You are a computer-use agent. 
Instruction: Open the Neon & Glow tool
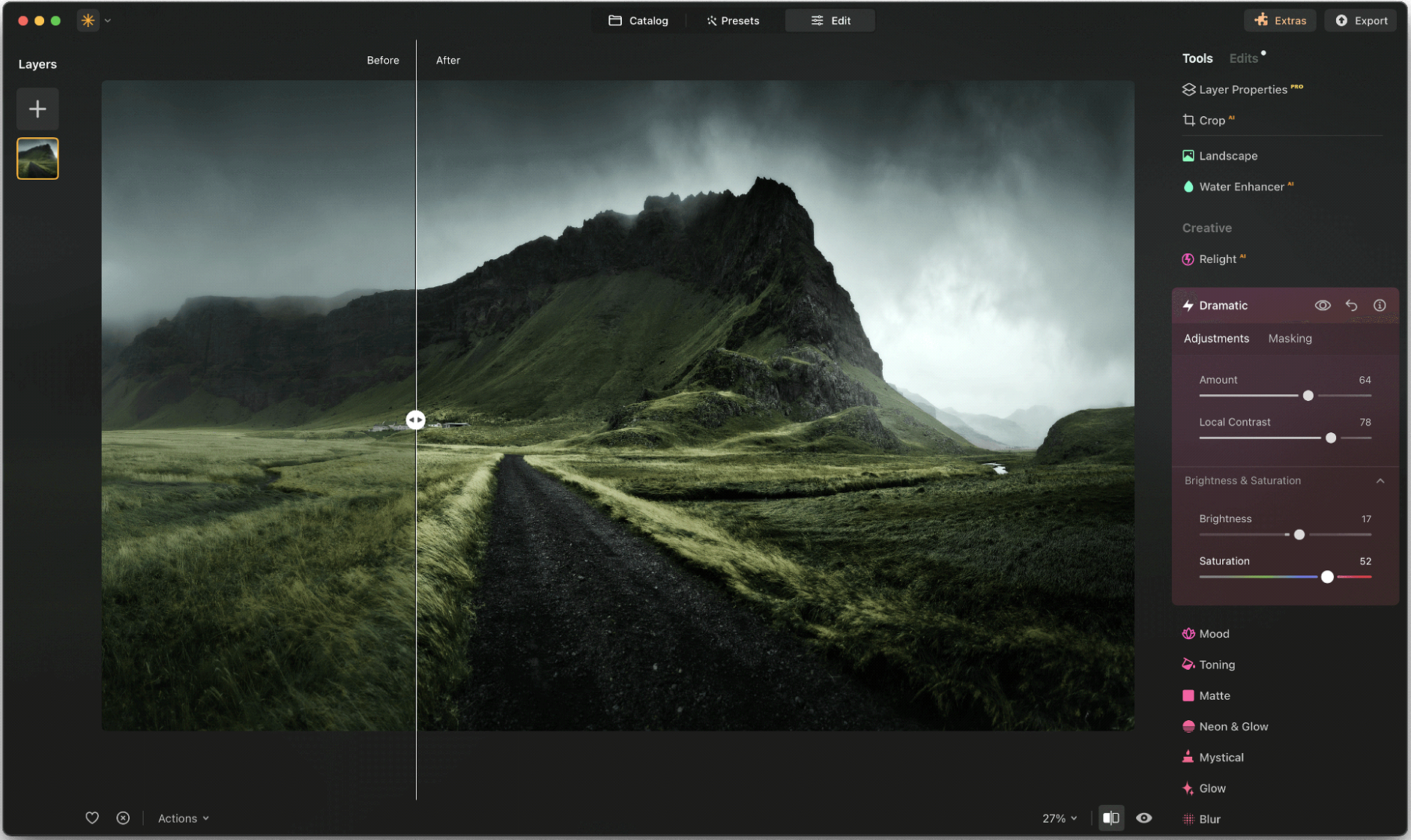point(1225,726)
